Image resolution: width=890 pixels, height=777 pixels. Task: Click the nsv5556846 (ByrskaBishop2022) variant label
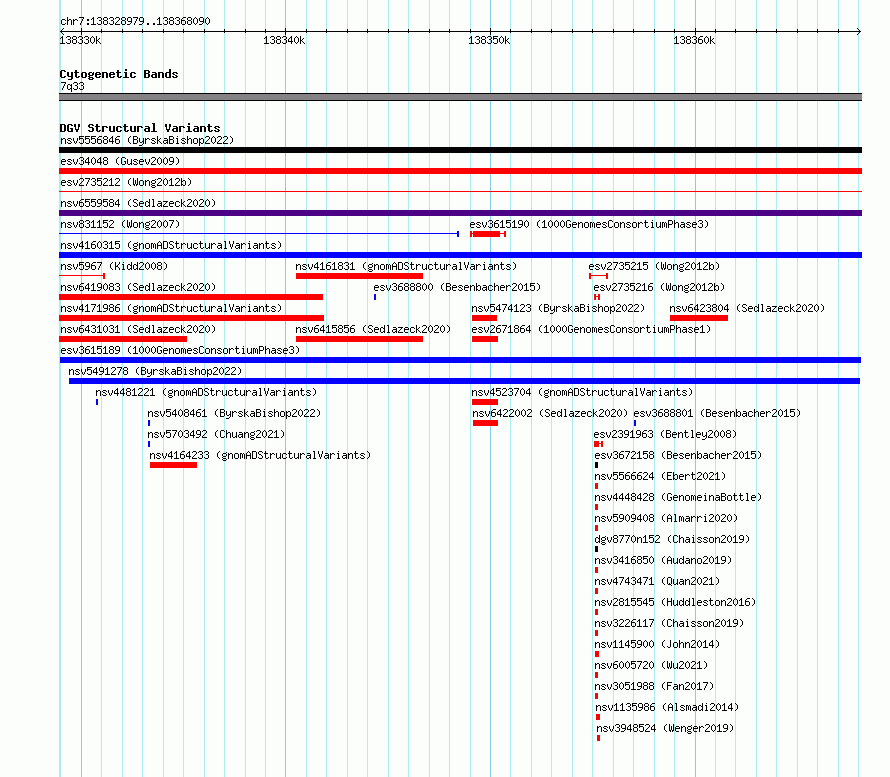[147, 140]
